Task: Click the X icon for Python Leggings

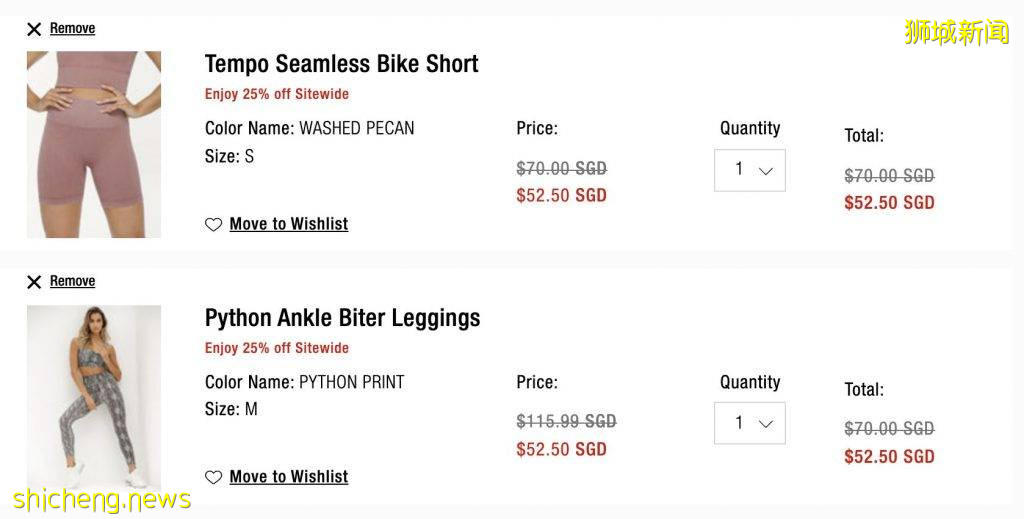Action: click(34, 282)
